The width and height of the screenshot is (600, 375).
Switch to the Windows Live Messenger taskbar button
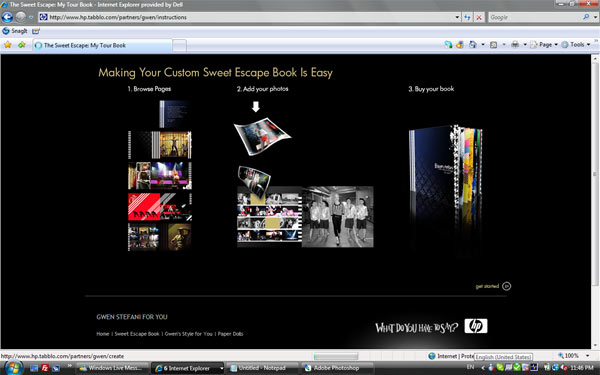112,368
